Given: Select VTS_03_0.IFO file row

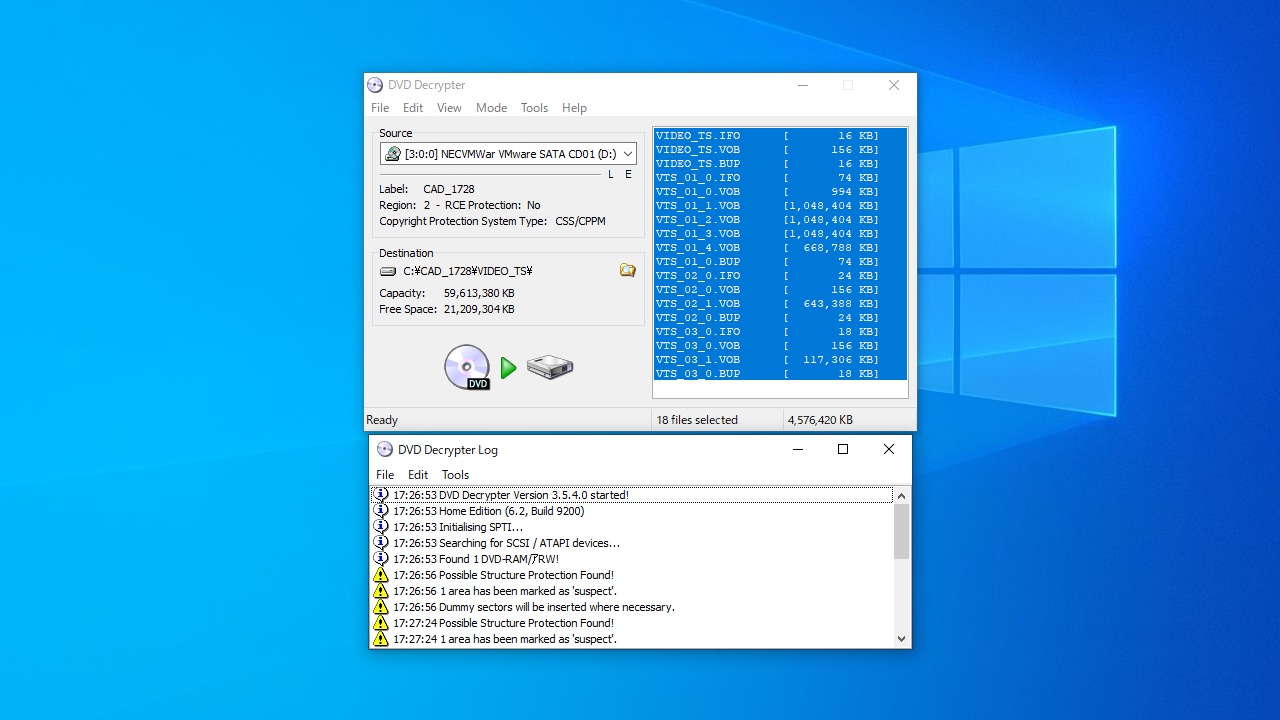Looking at the screenshot, I should coord(780,332).
